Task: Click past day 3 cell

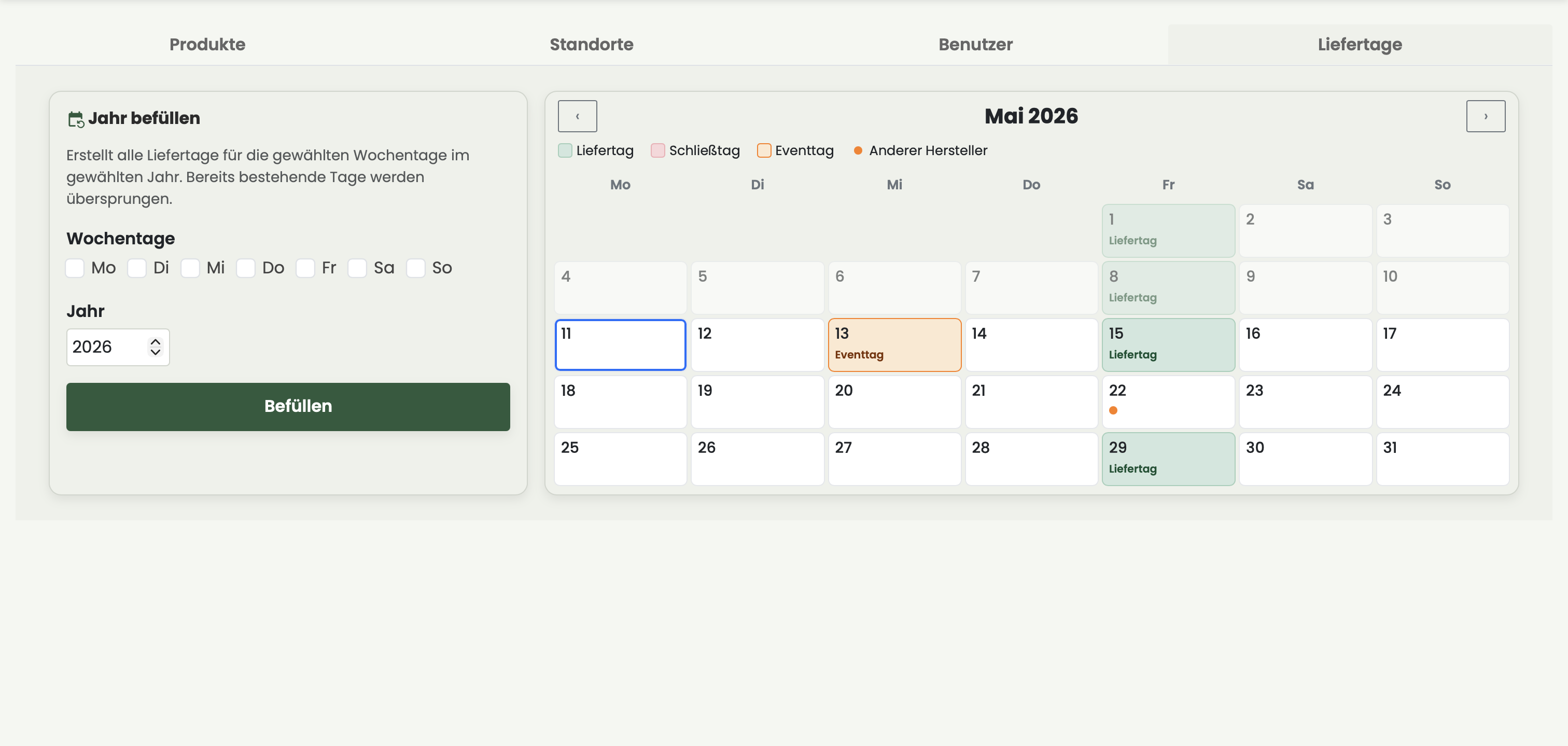Action: click(1442, 231)
